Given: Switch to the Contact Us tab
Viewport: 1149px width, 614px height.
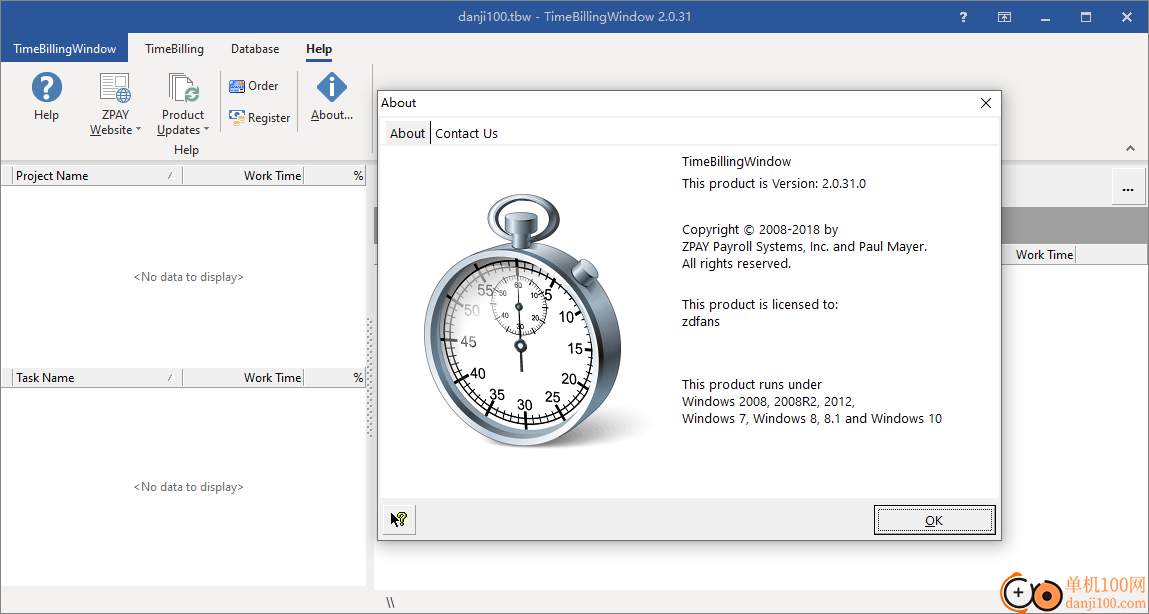Looking at the screenshot, I should pyautogui.click(x=466, y=133).
